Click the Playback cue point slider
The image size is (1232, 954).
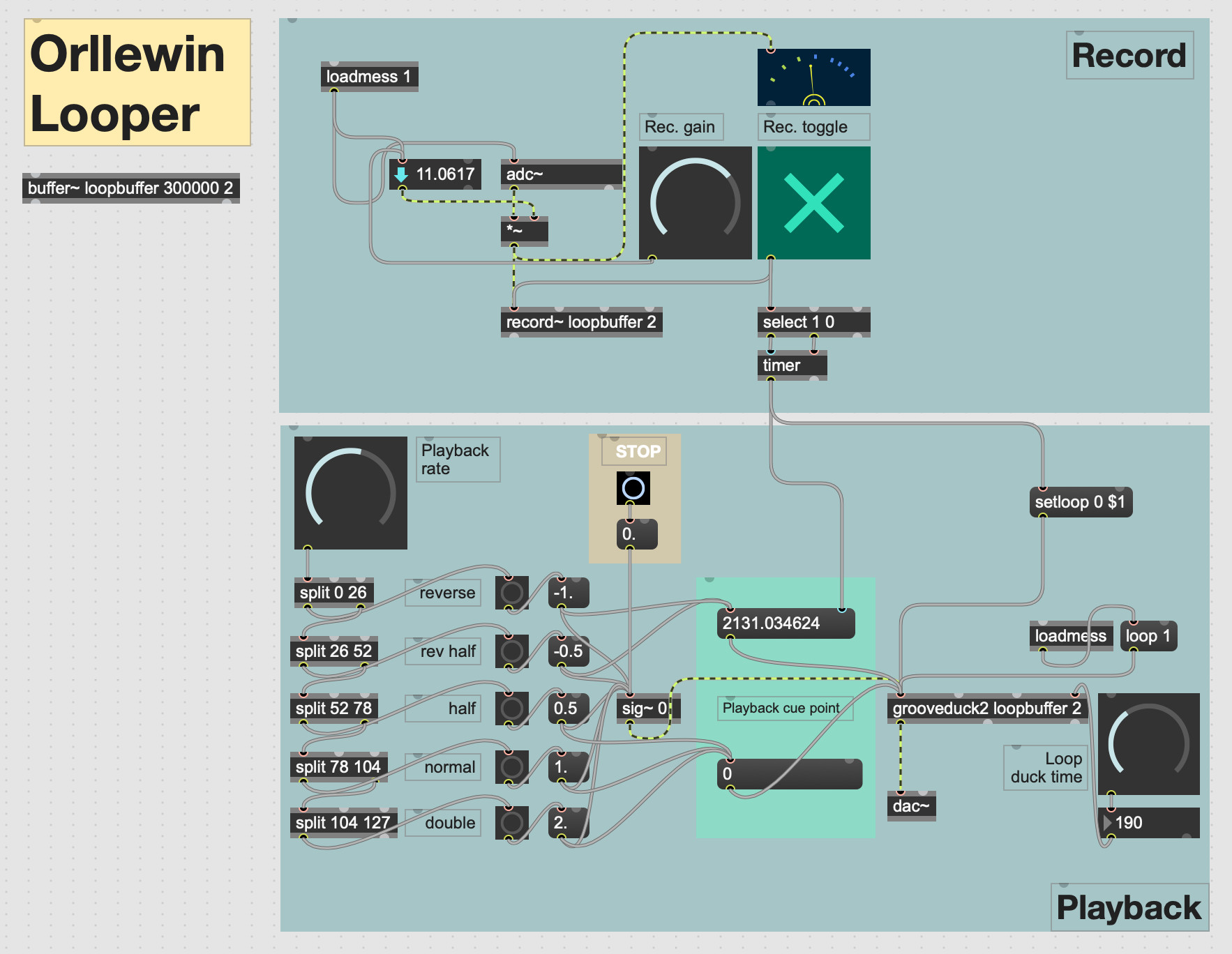[x=790, y=774]
